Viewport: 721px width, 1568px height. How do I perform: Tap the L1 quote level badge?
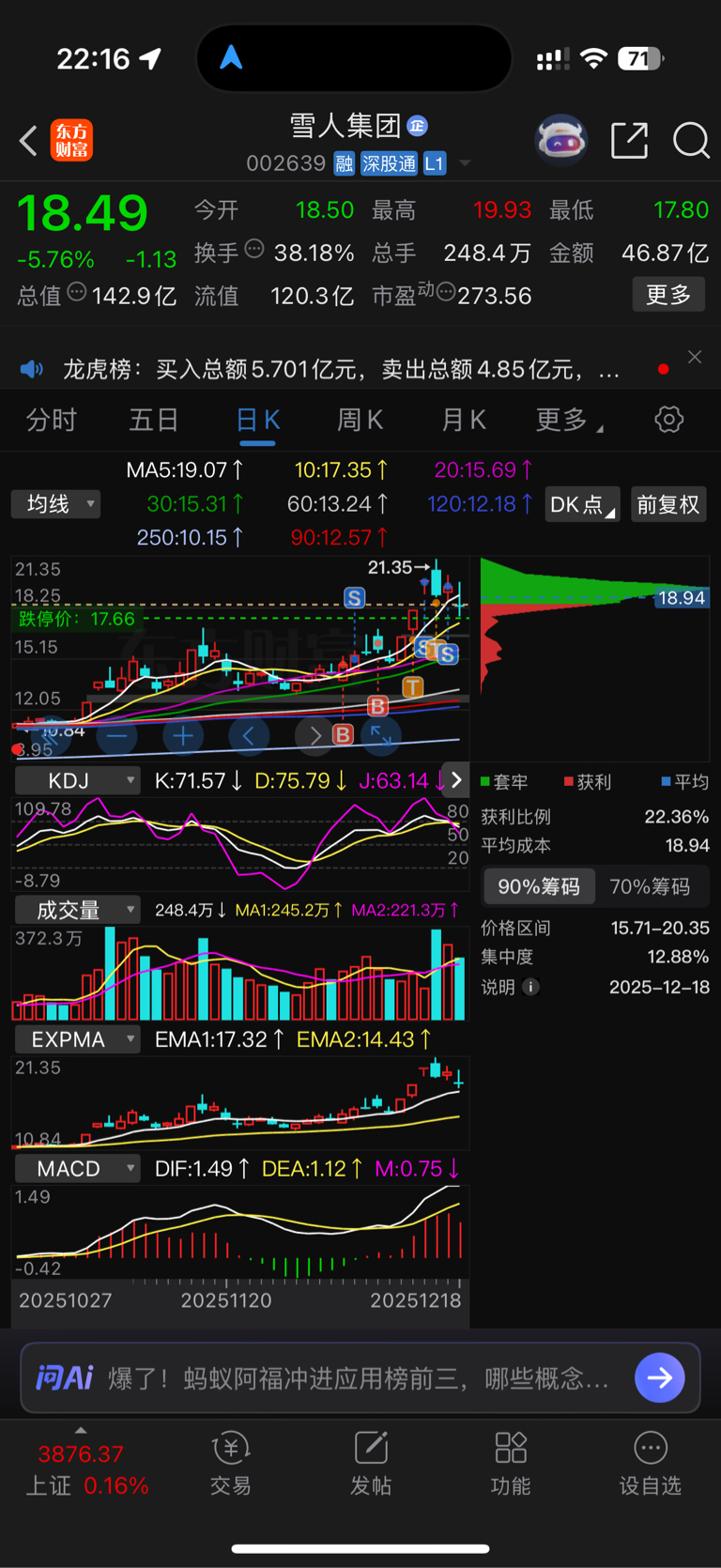pos(434,163)
